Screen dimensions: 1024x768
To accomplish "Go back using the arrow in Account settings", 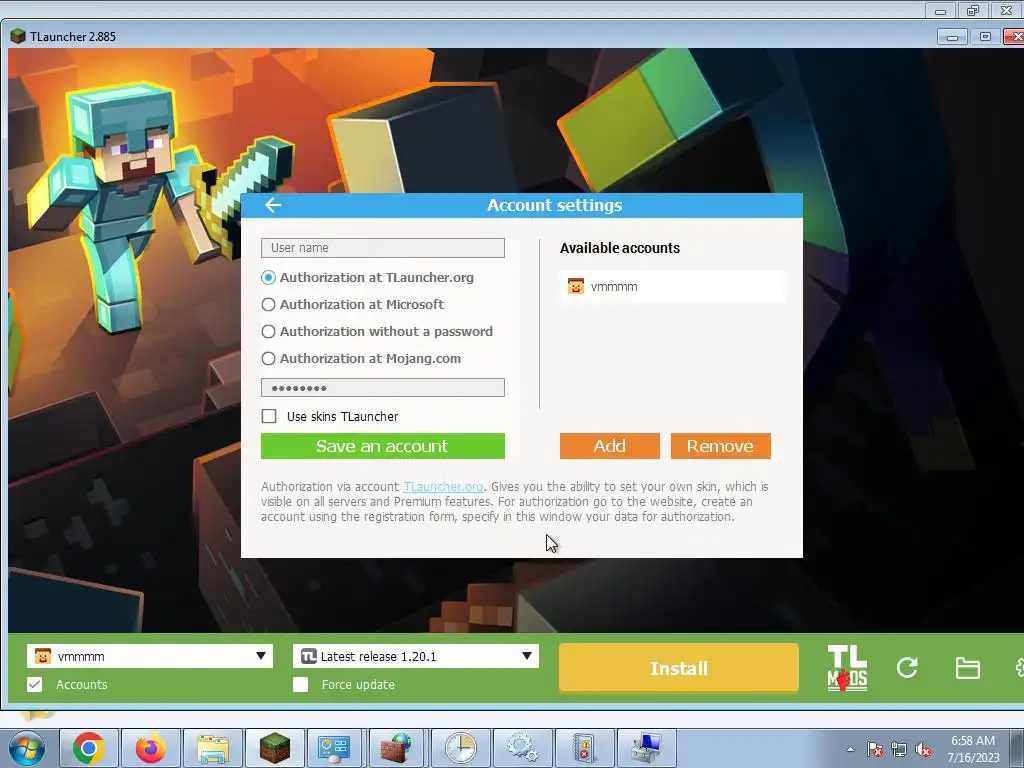I will (273, 205).
